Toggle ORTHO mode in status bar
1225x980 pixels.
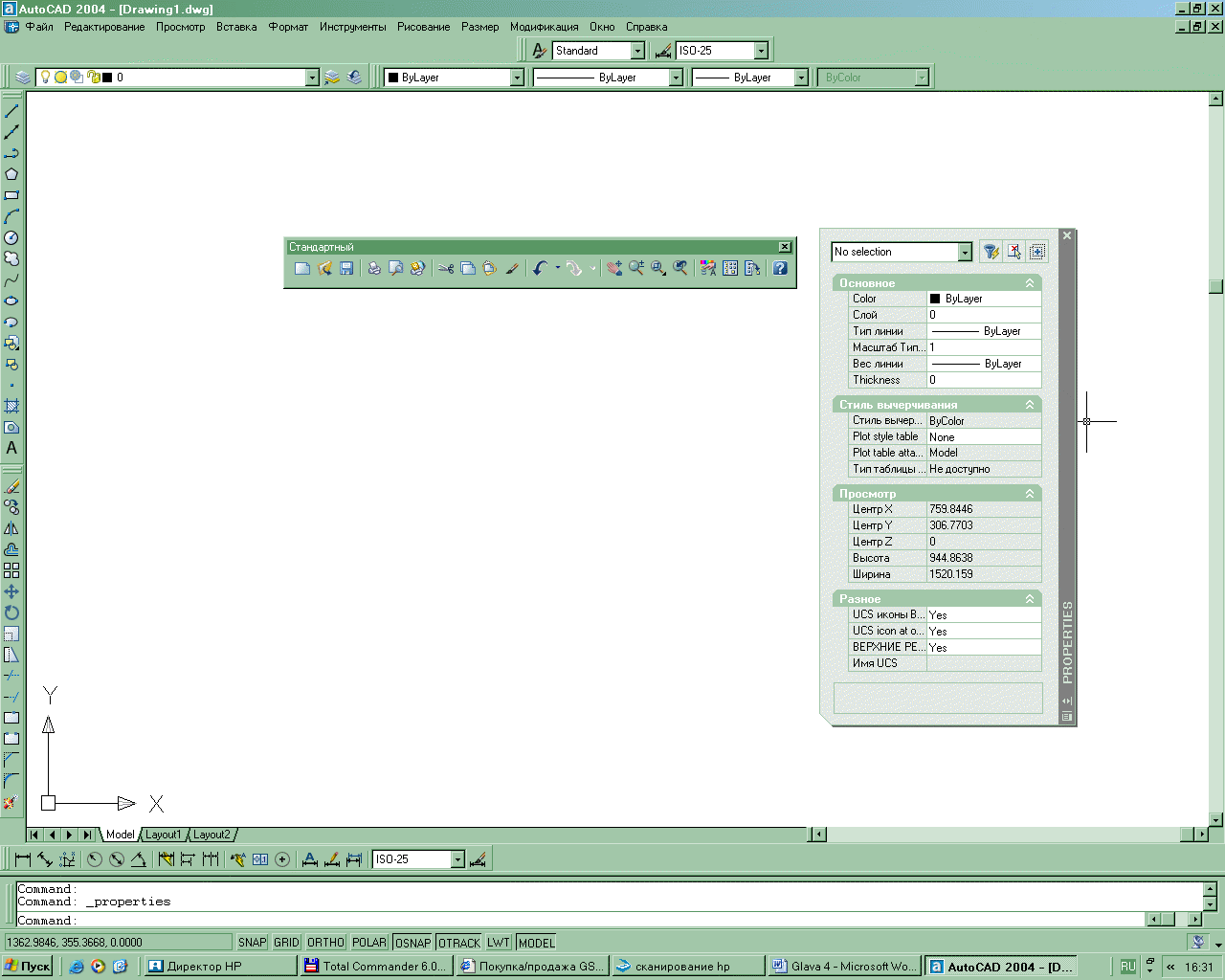[325, 943]
